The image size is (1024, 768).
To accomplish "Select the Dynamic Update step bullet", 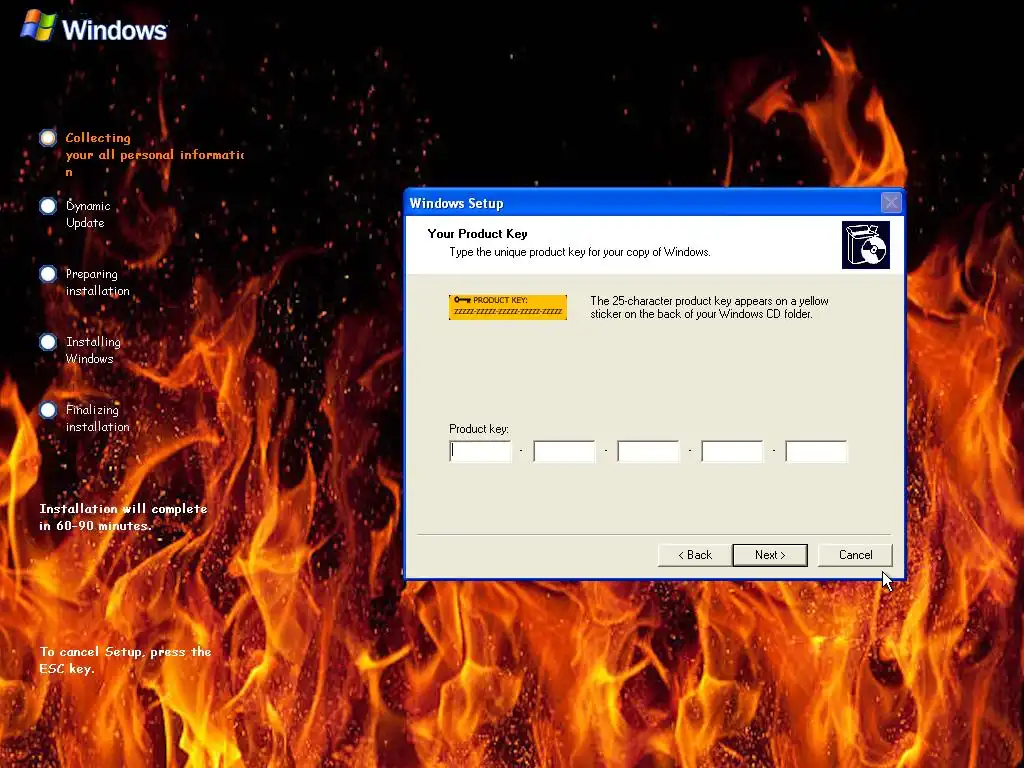I will (48, 206).
